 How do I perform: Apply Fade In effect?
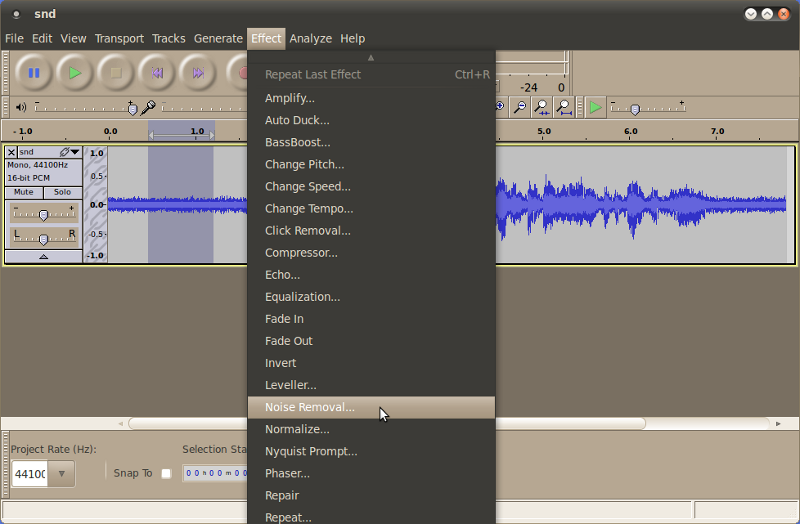point(371,319)
